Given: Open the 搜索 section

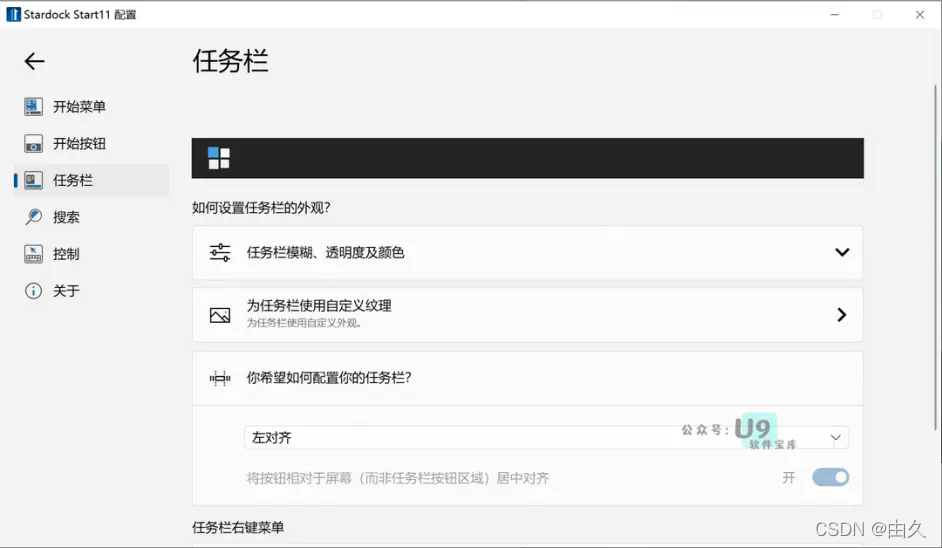Looking at the screenshot, I should pos(91,217).
